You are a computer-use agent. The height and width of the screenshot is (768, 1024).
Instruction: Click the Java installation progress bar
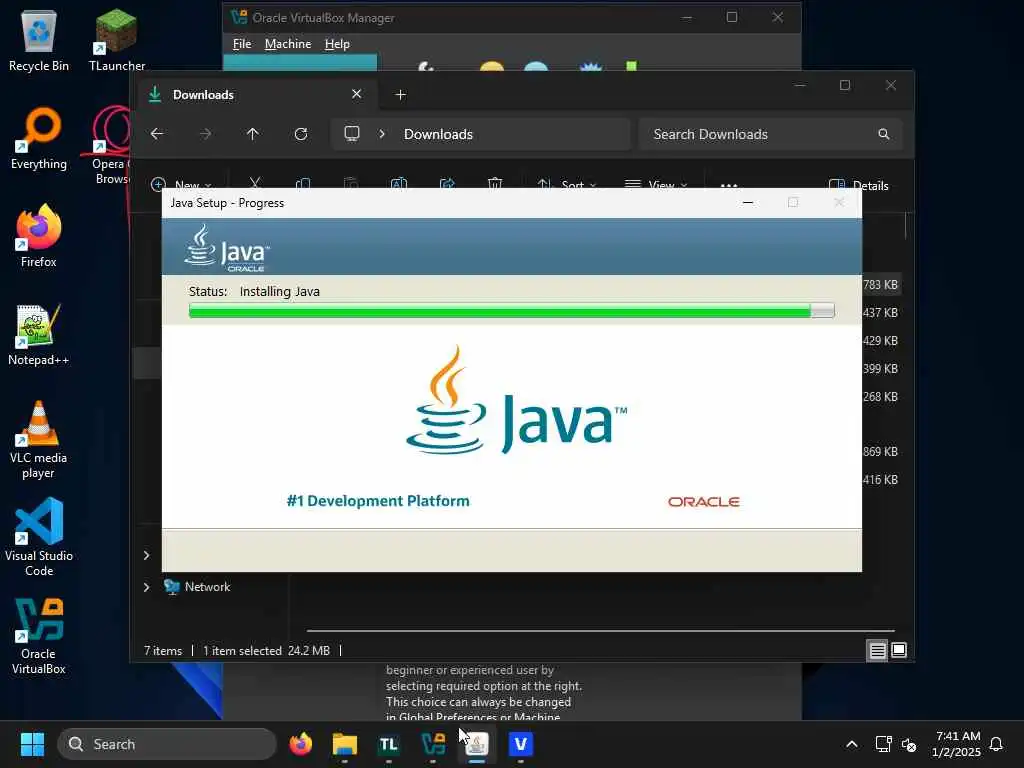(x=511, y=312)
